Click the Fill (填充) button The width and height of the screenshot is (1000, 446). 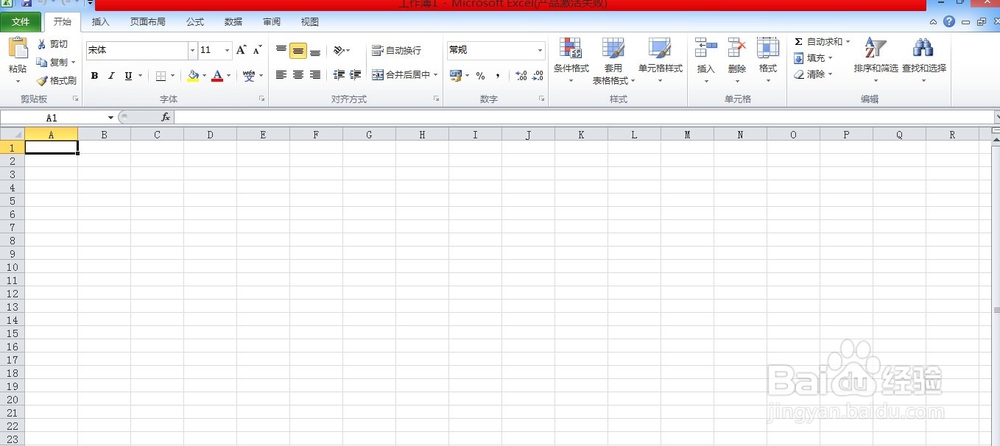coord(809,58)
